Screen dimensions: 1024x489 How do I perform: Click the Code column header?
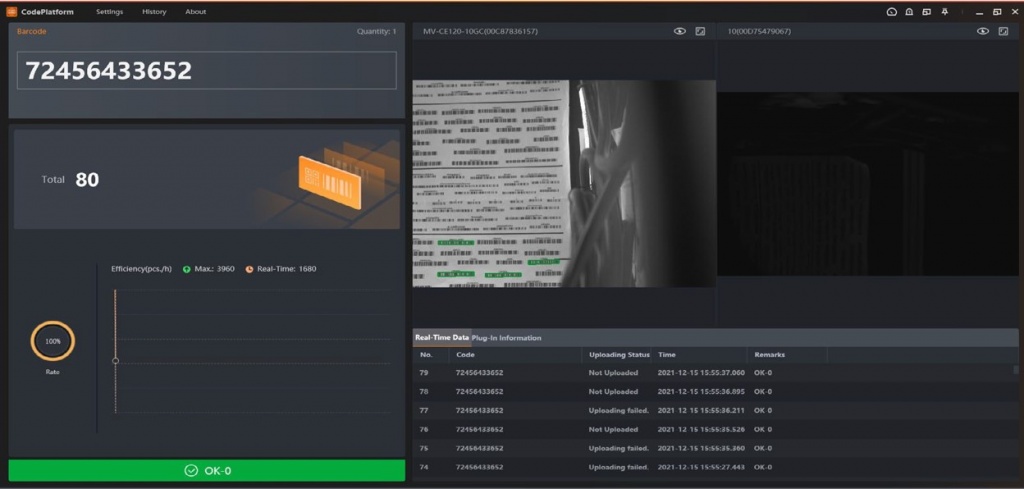pyautogui.click(x=465, y=355)
